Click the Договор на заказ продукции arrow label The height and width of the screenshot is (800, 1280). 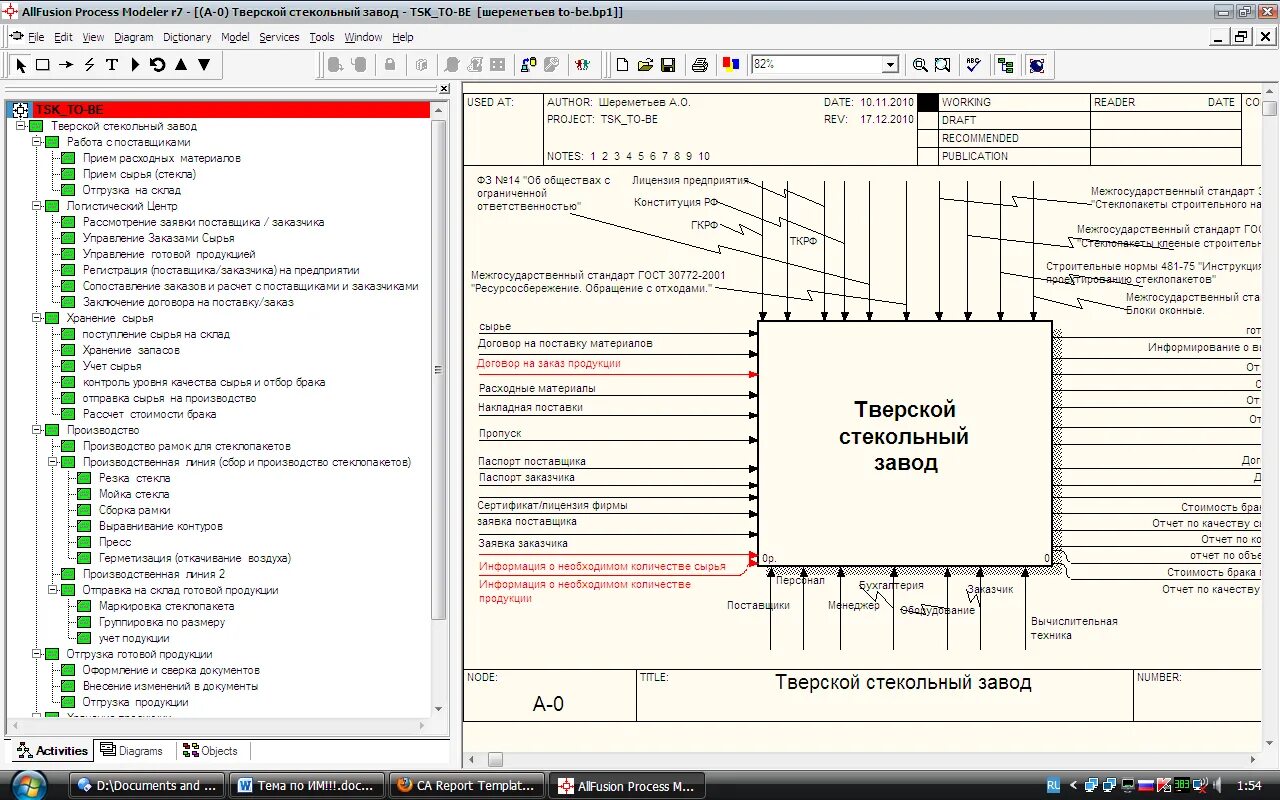click(548, 364)
